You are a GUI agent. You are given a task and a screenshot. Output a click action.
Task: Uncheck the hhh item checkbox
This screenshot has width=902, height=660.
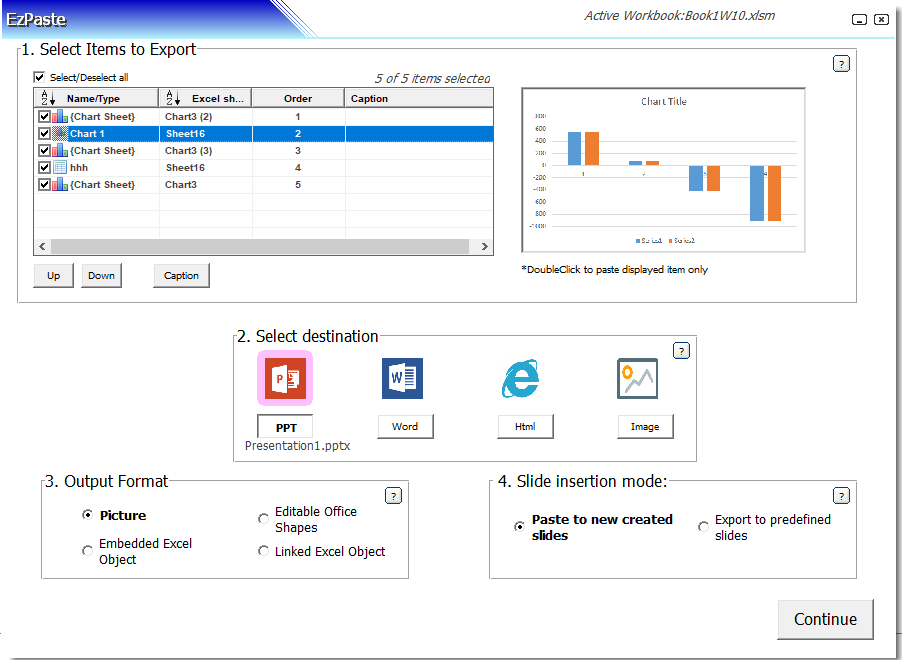(x=44, y=167)
